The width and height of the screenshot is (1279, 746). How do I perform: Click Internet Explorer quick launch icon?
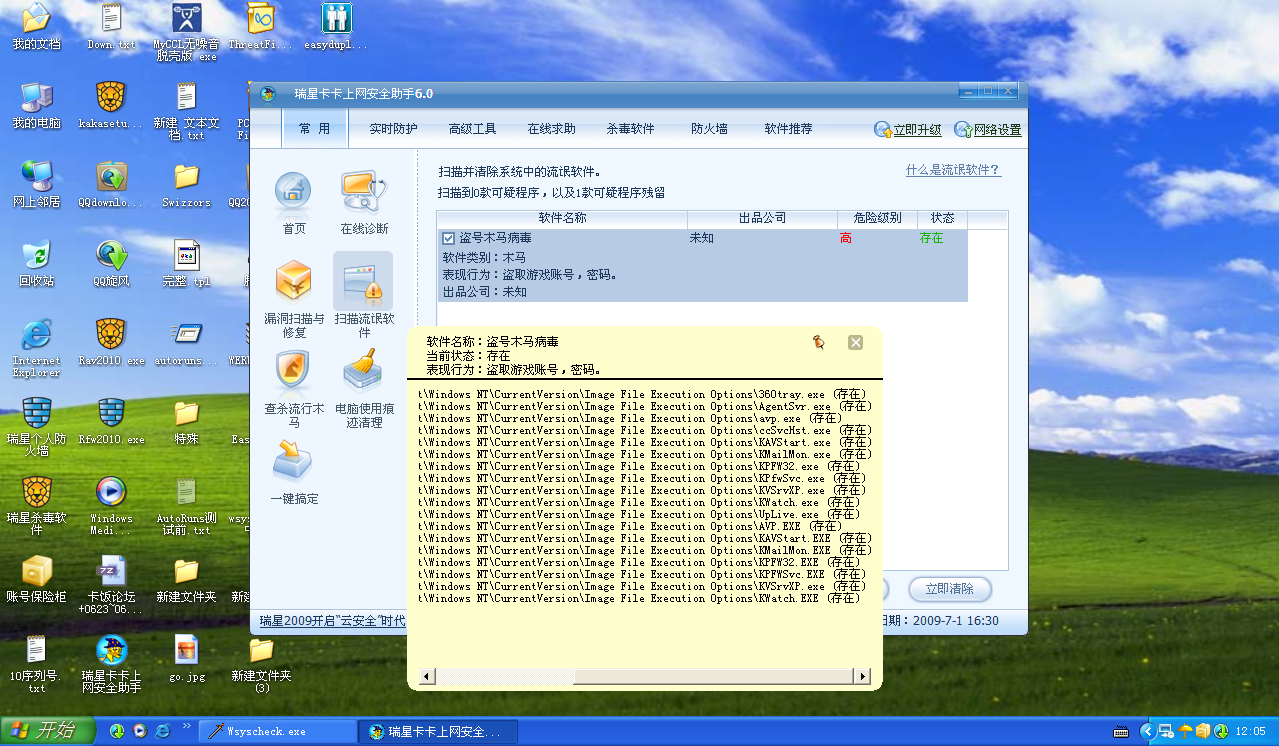coord(162,731)
